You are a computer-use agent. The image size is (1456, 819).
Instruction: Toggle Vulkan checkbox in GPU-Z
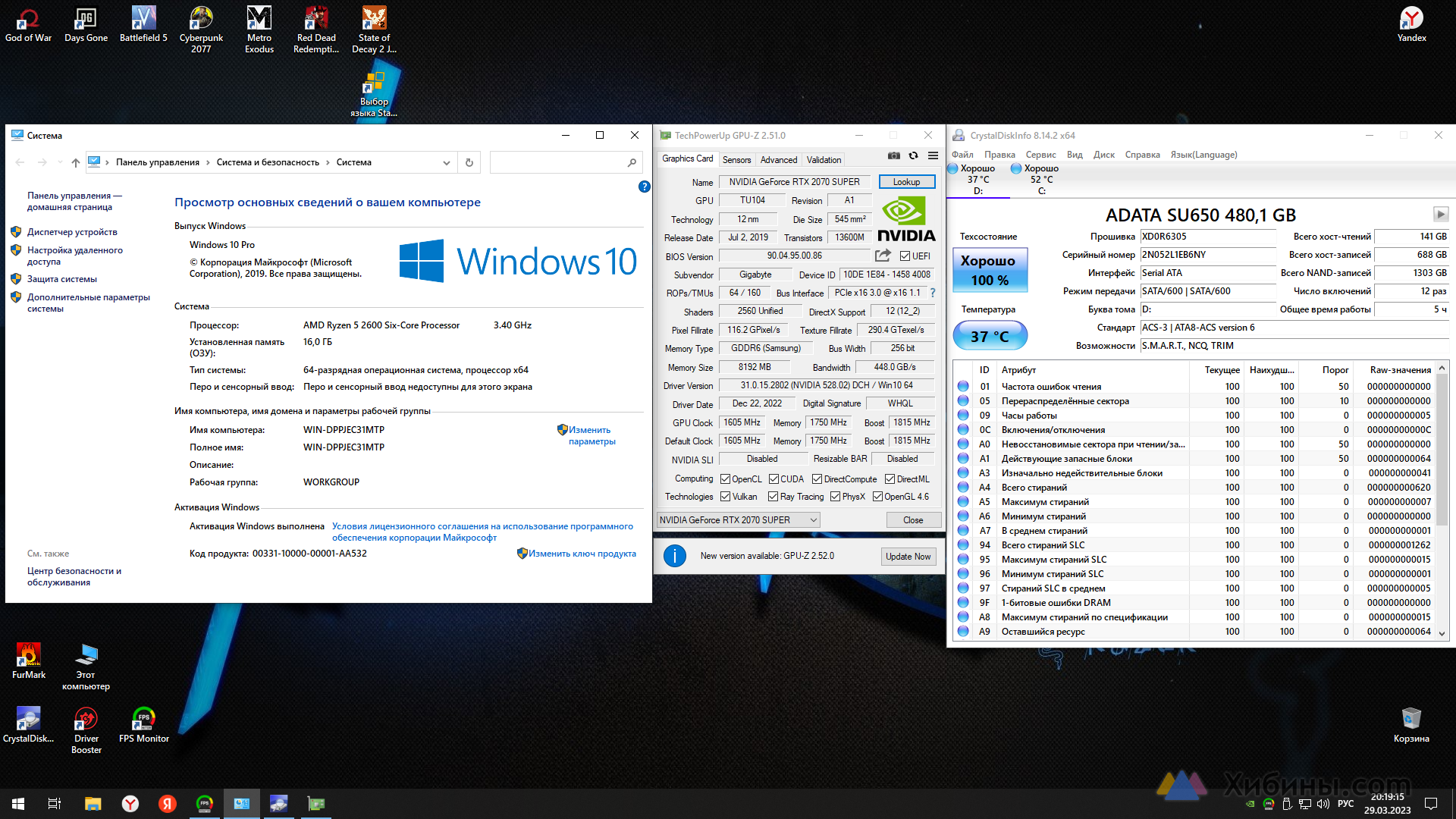725,497
